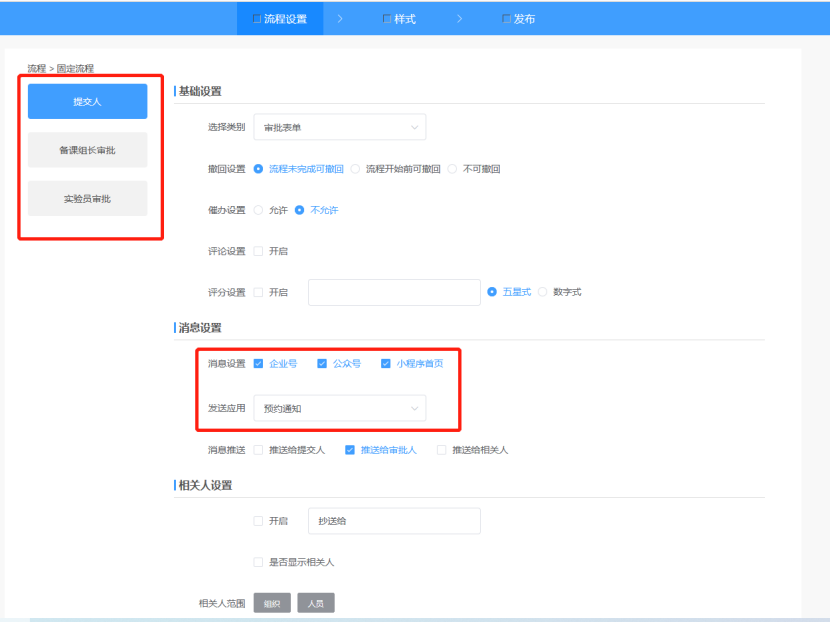The width and height of the screenshot is (830, 622).
Task: Click the 撤回设置 label
Action: click(x=227, y=169)
